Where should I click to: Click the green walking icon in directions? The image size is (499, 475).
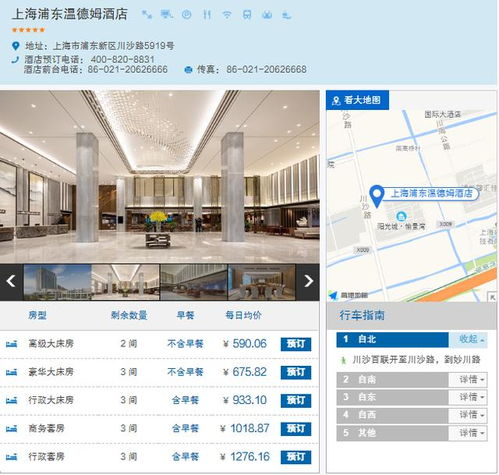(x=343, y=360)
